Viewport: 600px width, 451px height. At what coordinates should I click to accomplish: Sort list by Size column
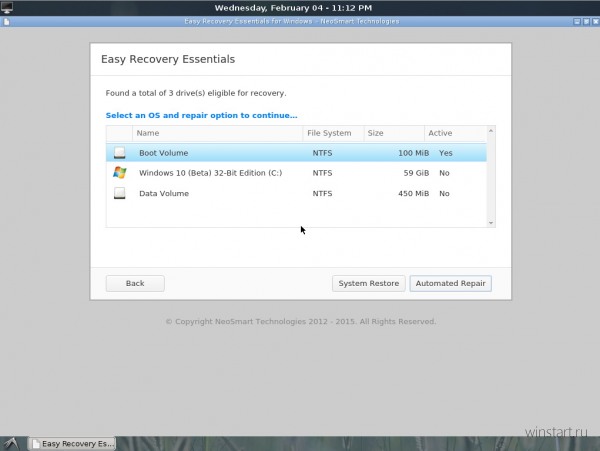394,133
